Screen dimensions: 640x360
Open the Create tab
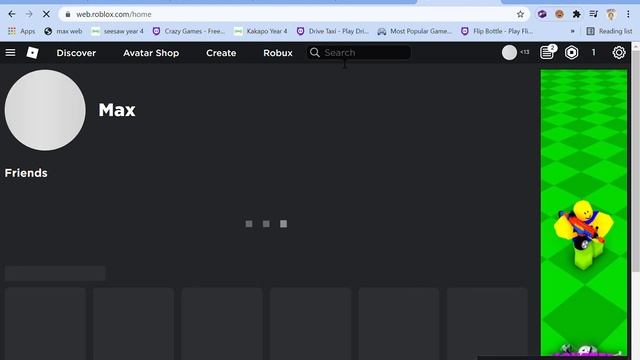click(x=221, y=53)
